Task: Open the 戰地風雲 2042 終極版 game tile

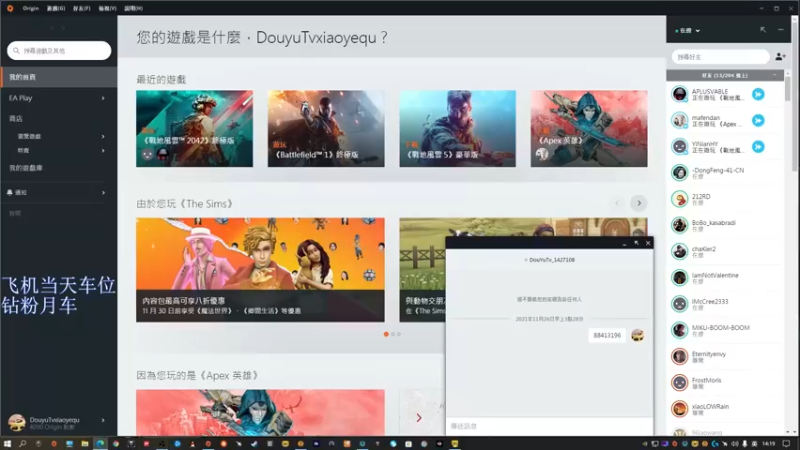Action: pos(194,129)
